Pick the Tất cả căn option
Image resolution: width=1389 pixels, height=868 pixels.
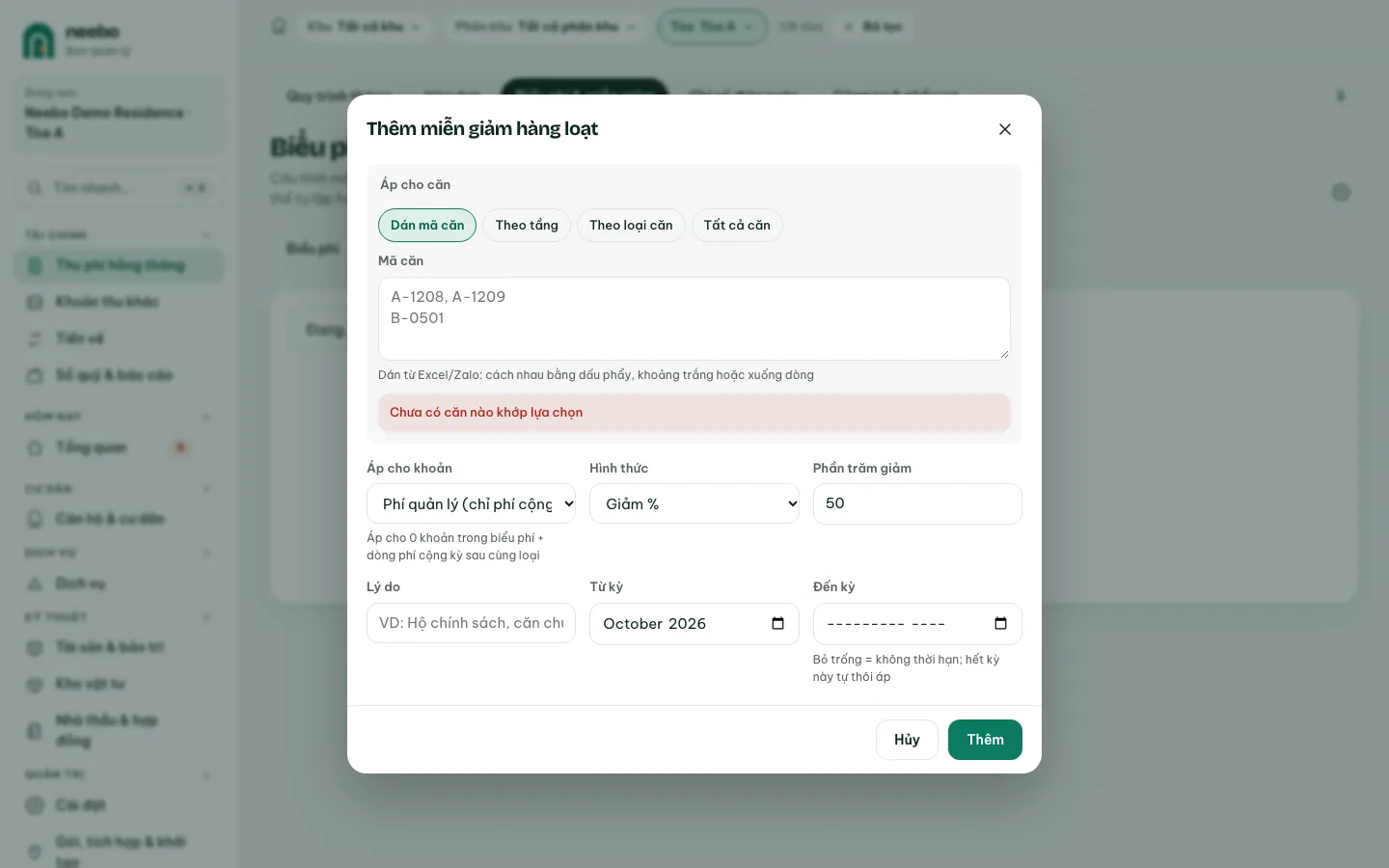(737, 225)
